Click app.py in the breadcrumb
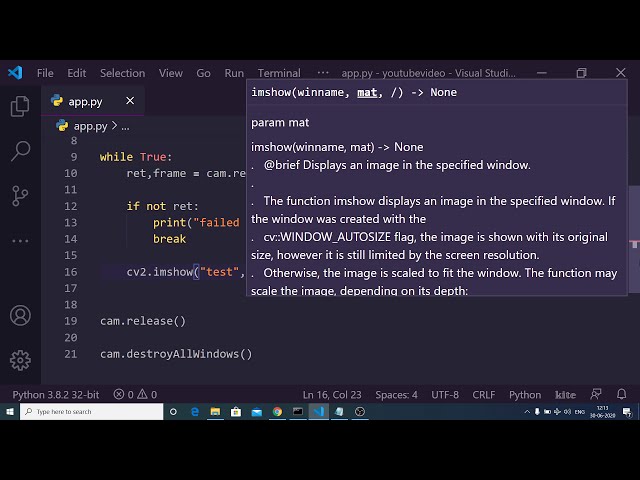Viewport: 640px width, 480px height. (x=90, y=126)
